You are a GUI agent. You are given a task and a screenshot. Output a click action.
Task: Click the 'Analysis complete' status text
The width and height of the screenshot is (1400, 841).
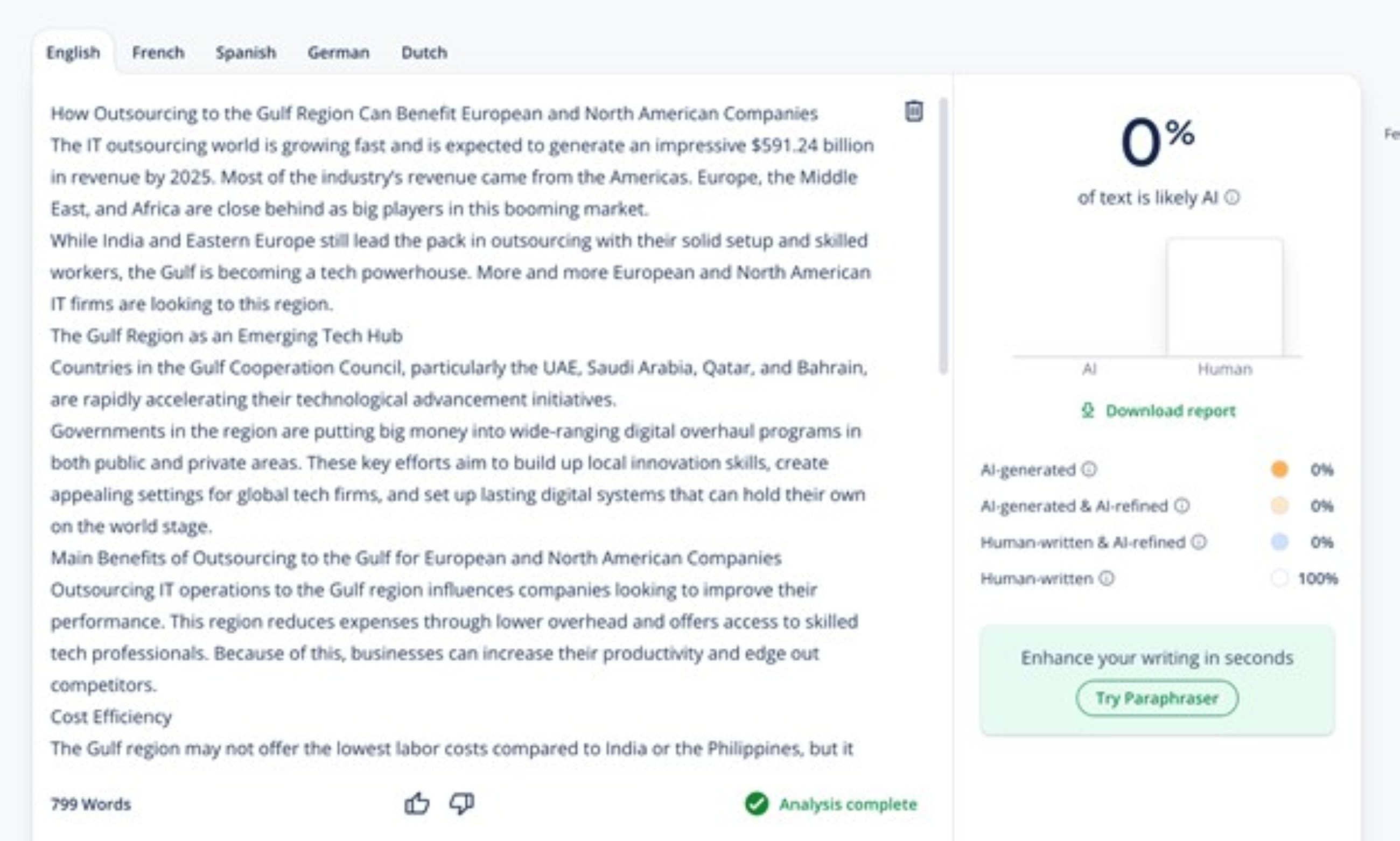[848, 804]
